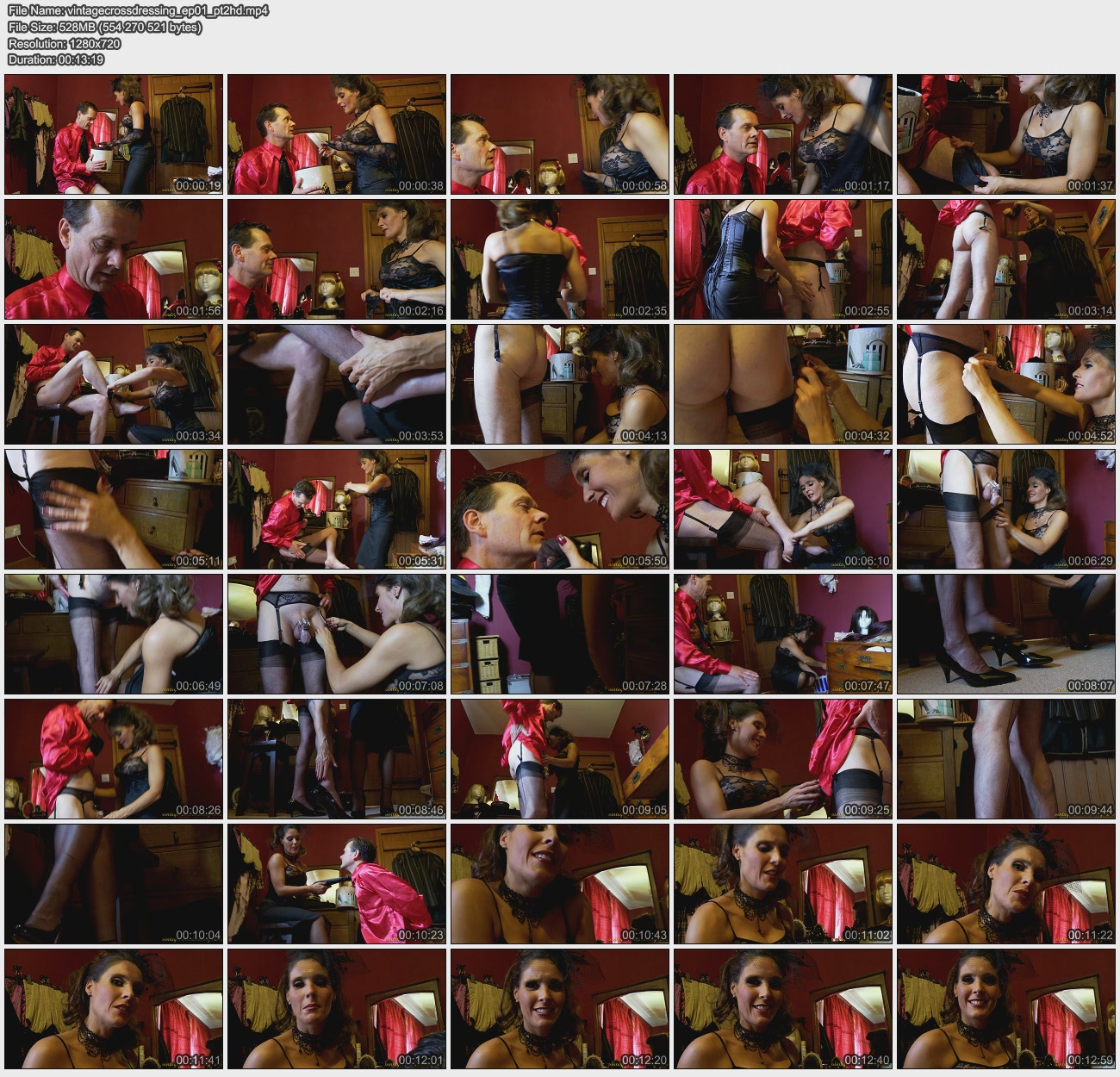Click the frame stamped 00:12:01
The image size is (1120, 1077).
click(337, 1008)
